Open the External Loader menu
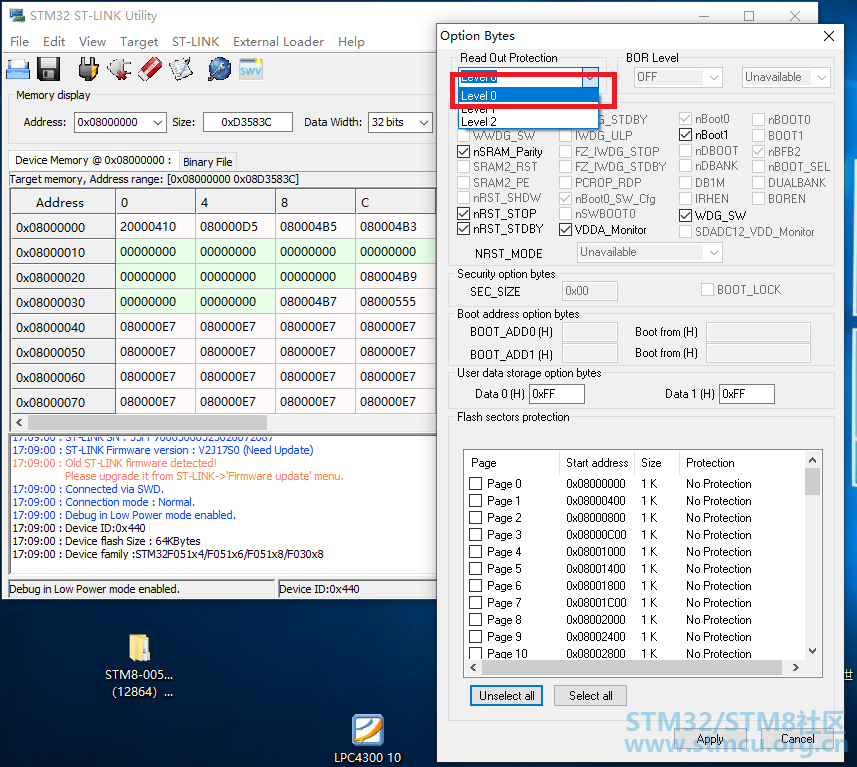Viewport: 857px width, 767px height. pos(278,42)
